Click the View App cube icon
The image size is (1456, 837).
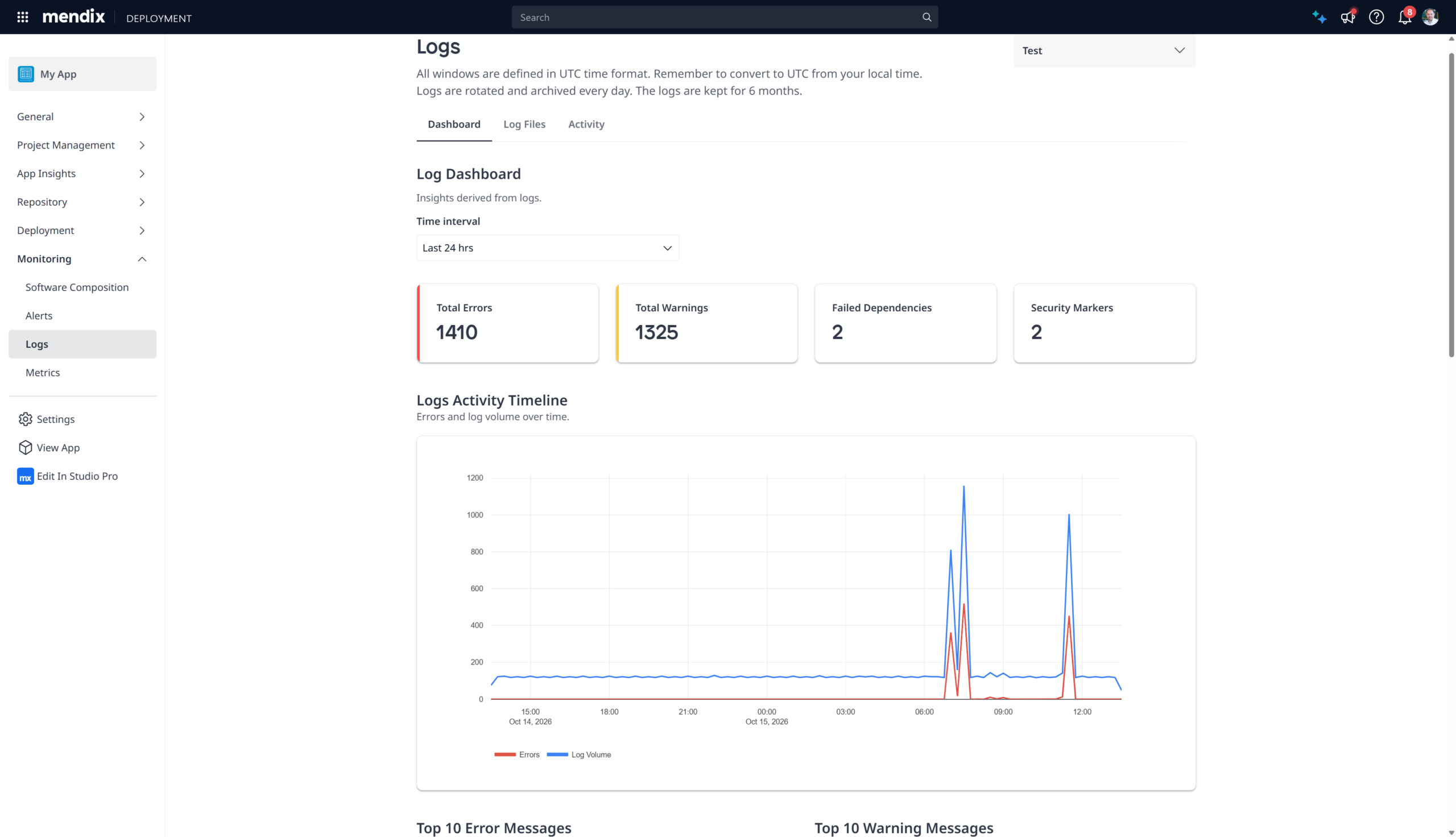[25, 447]
